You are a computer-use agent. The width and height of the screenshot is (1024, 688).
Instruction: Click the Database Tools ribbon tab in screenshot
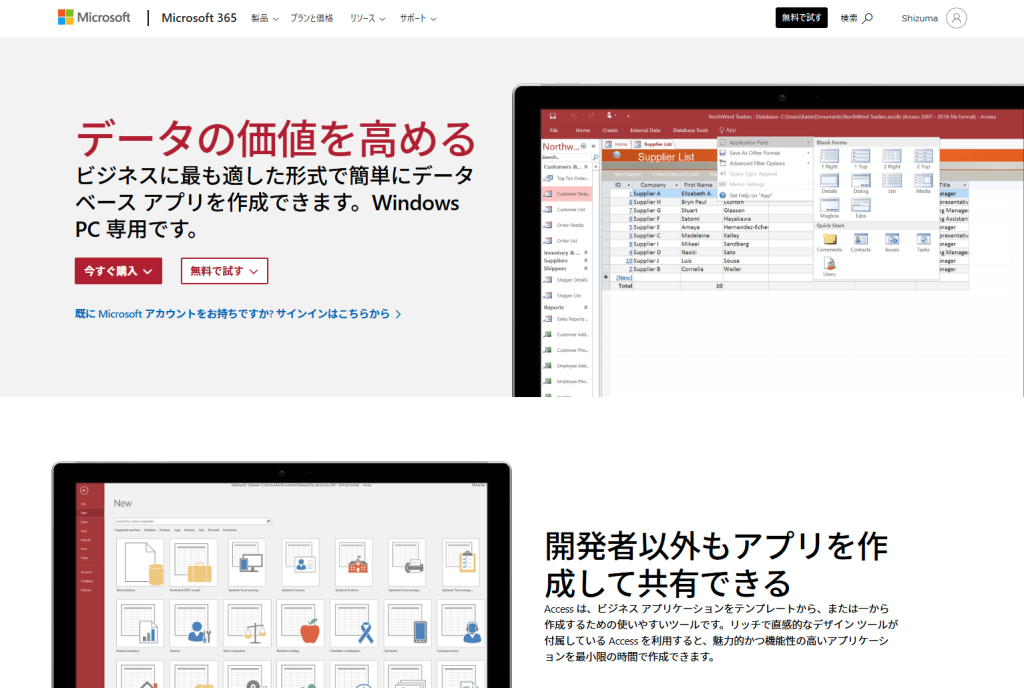690,131
